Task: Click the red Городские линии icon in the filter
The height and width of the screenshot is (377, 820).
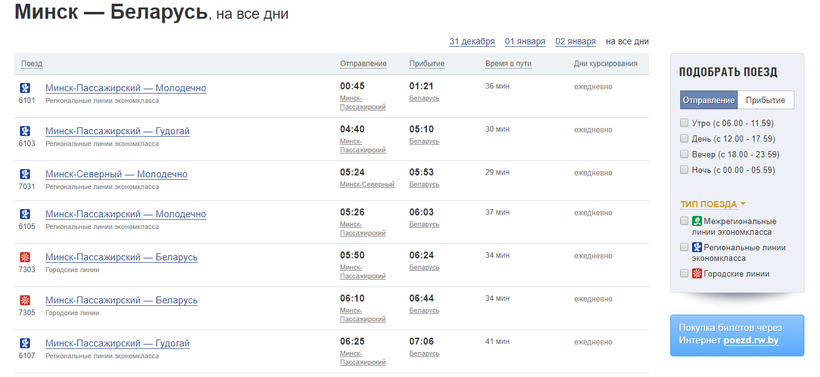Action: click(697, 273)
